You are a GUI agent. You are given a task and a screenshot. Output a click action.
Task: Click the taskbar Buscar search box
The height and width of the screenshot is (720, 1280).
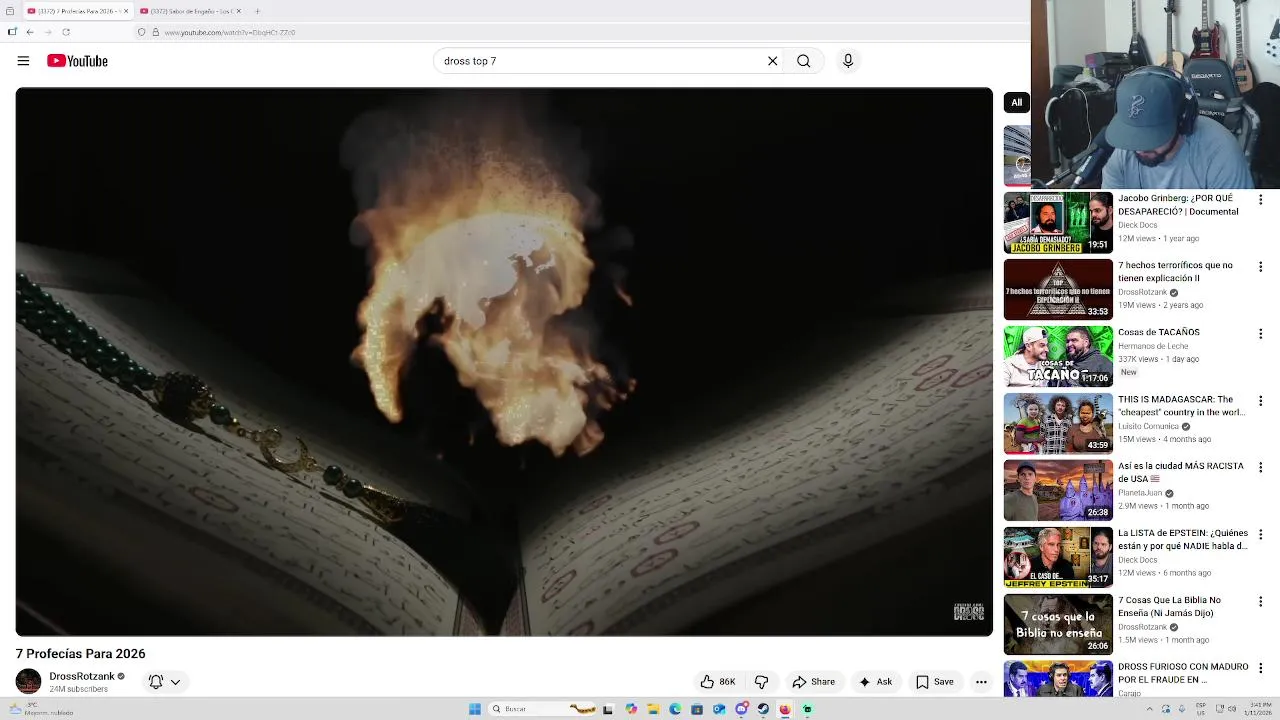tap(540, 709)
